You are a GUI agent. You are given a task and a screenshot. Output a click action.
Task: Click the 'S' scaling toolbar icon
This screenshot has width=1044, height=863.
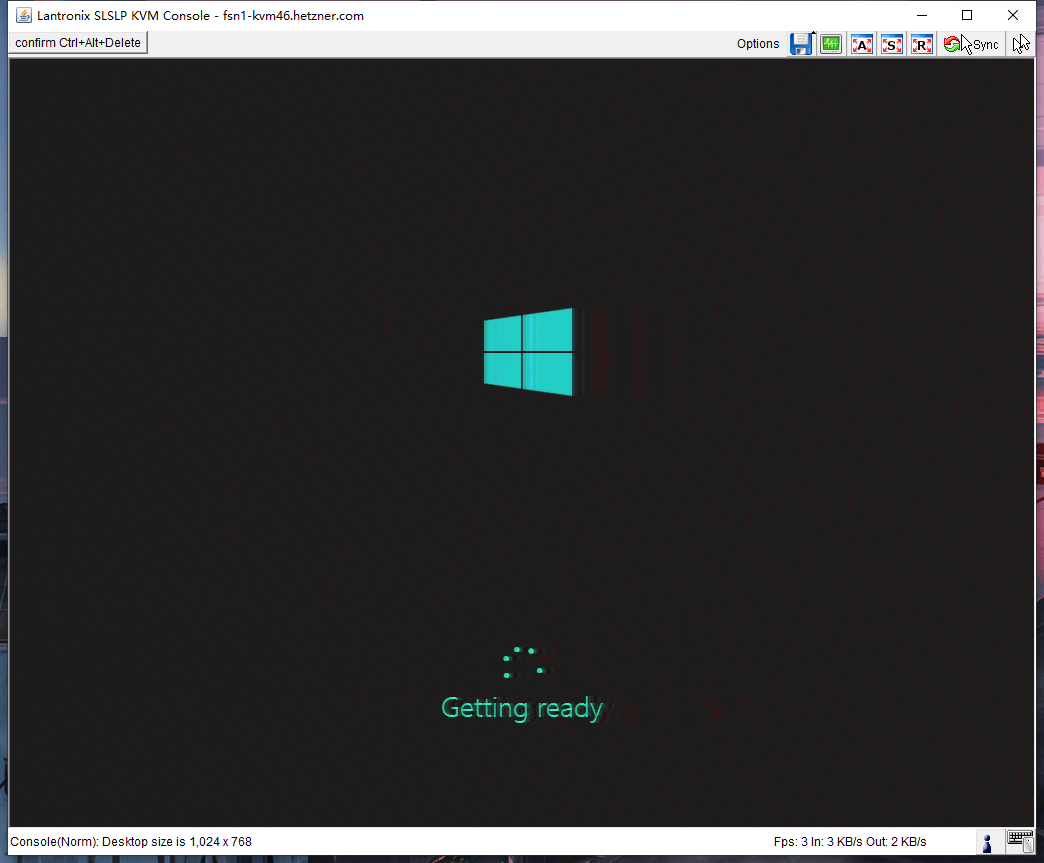tap(891, 44)
